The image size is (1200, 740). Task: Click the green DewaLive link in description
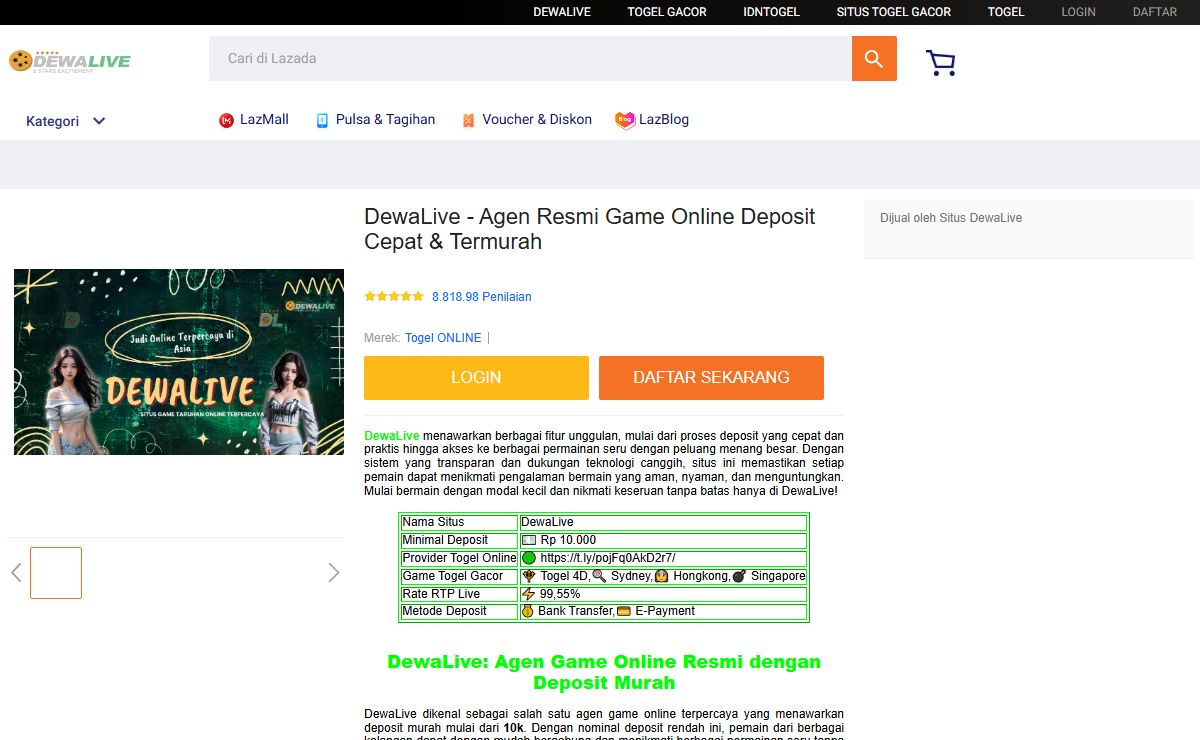392,436
